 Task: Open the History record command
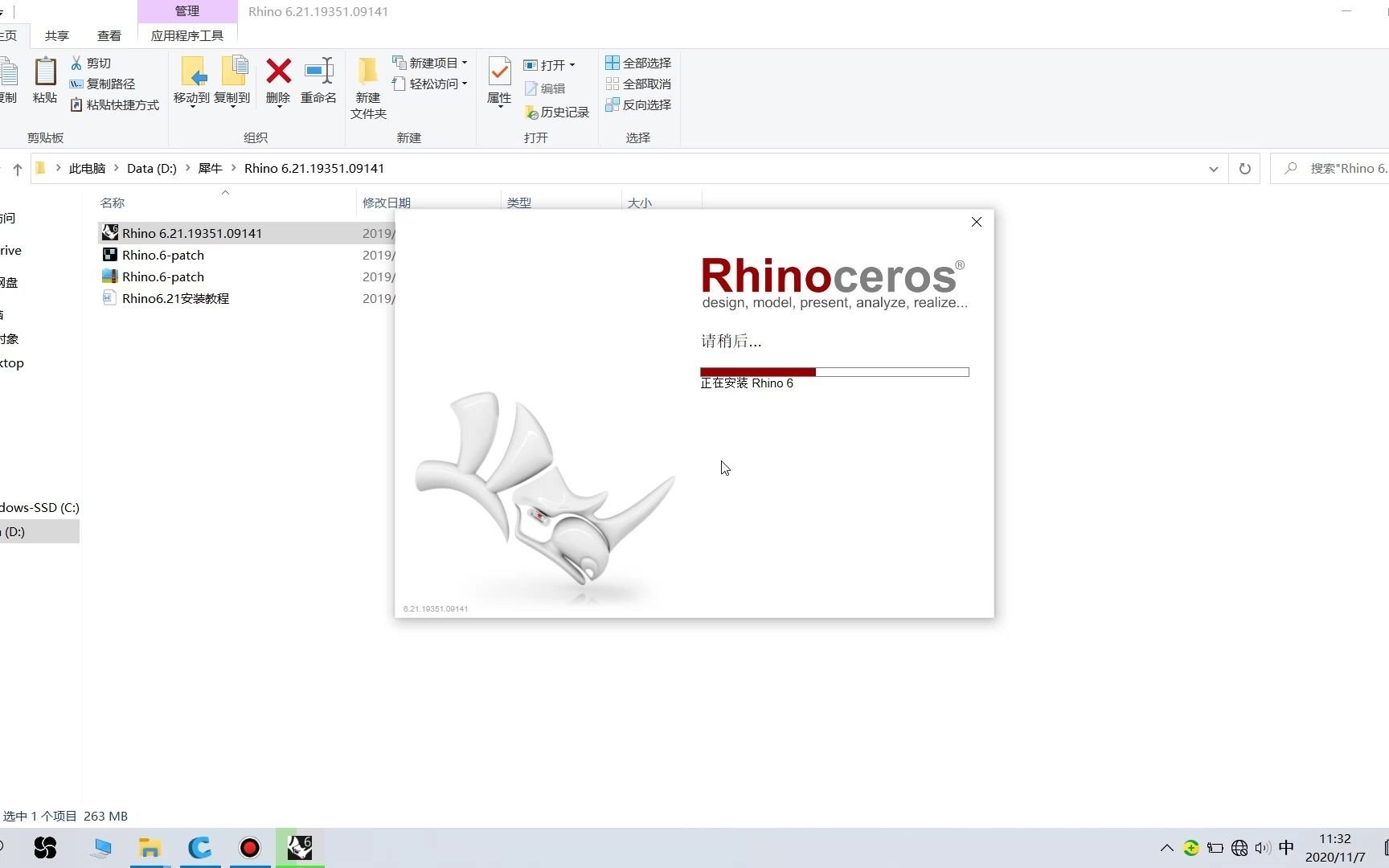(557, 112)
